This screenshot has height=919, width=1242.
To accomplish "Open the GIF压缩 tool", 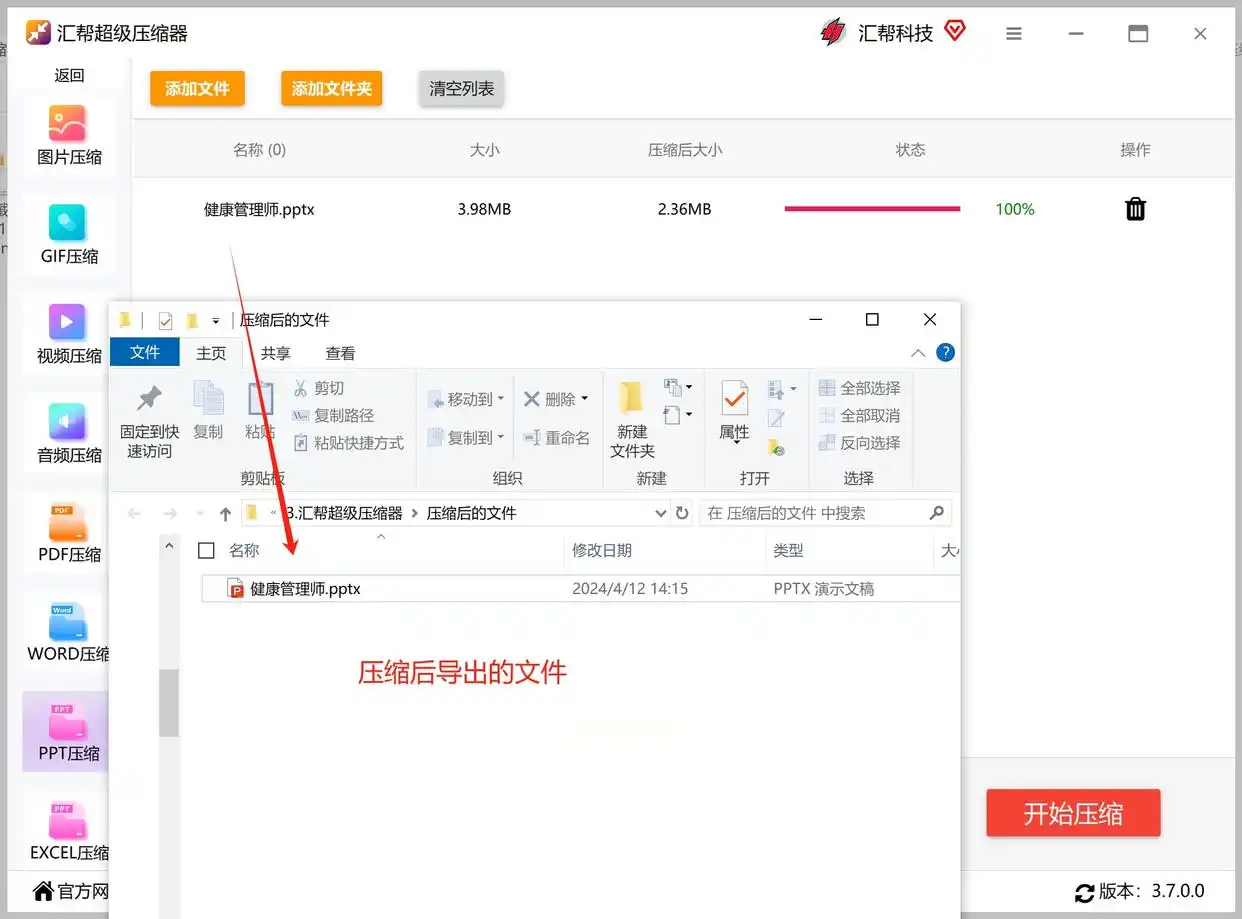I will tap(67, 235).
